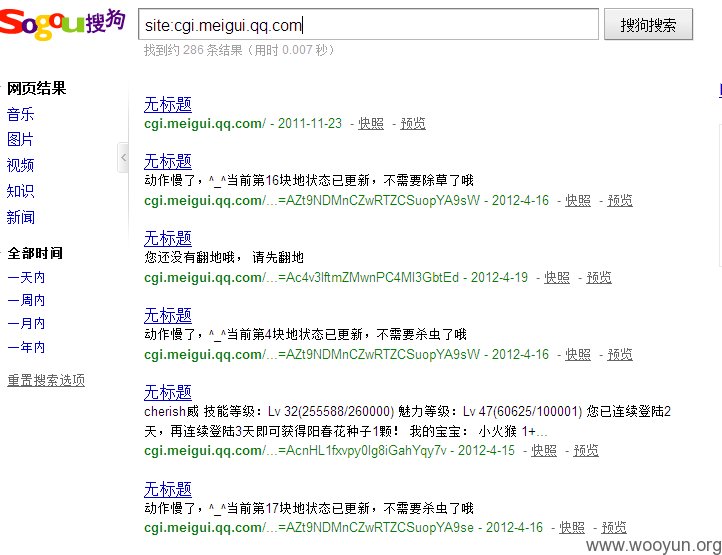This screenshot has width=722, height=555.
Task: Click URL ending Ac4v3lftmZMwnPC4Ml3GbtEd
Action: [x=302, y=277]
